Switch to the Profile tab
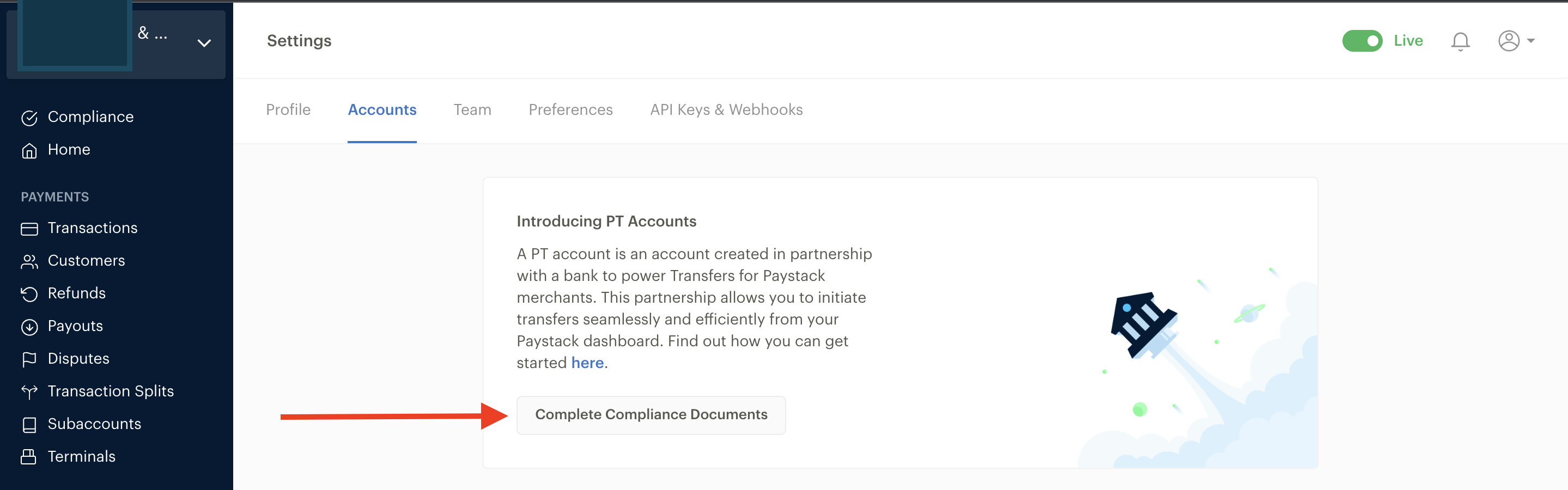Viewport: 1568px width, 490px height. (288, 109)
